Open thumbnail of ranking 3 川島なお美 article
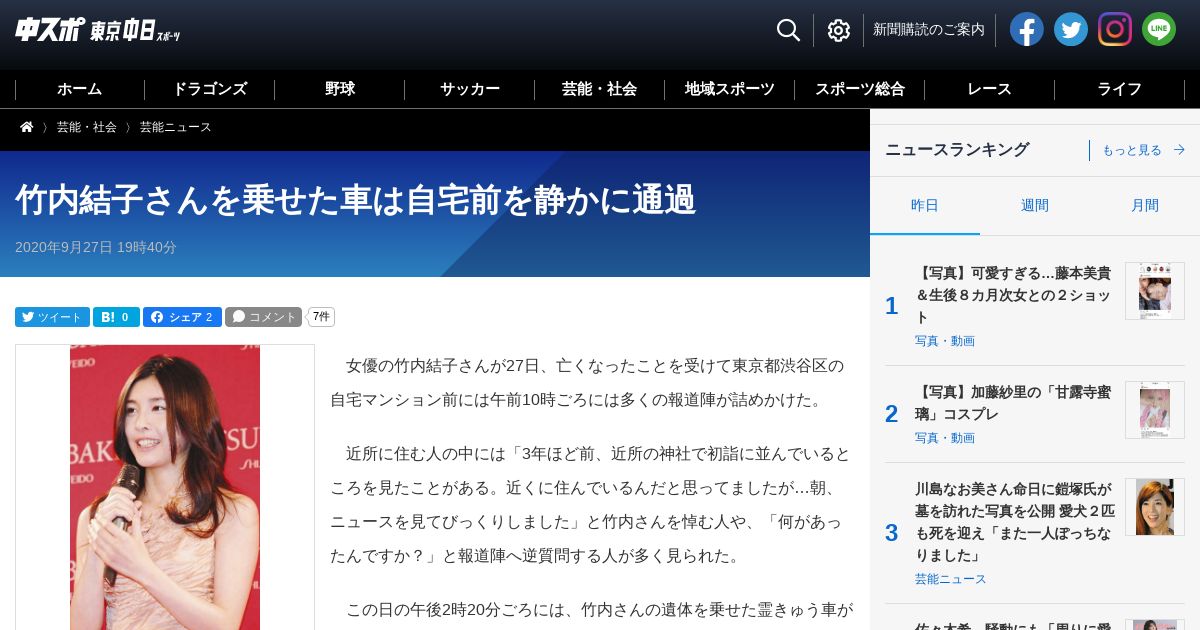 (1155, 507)
